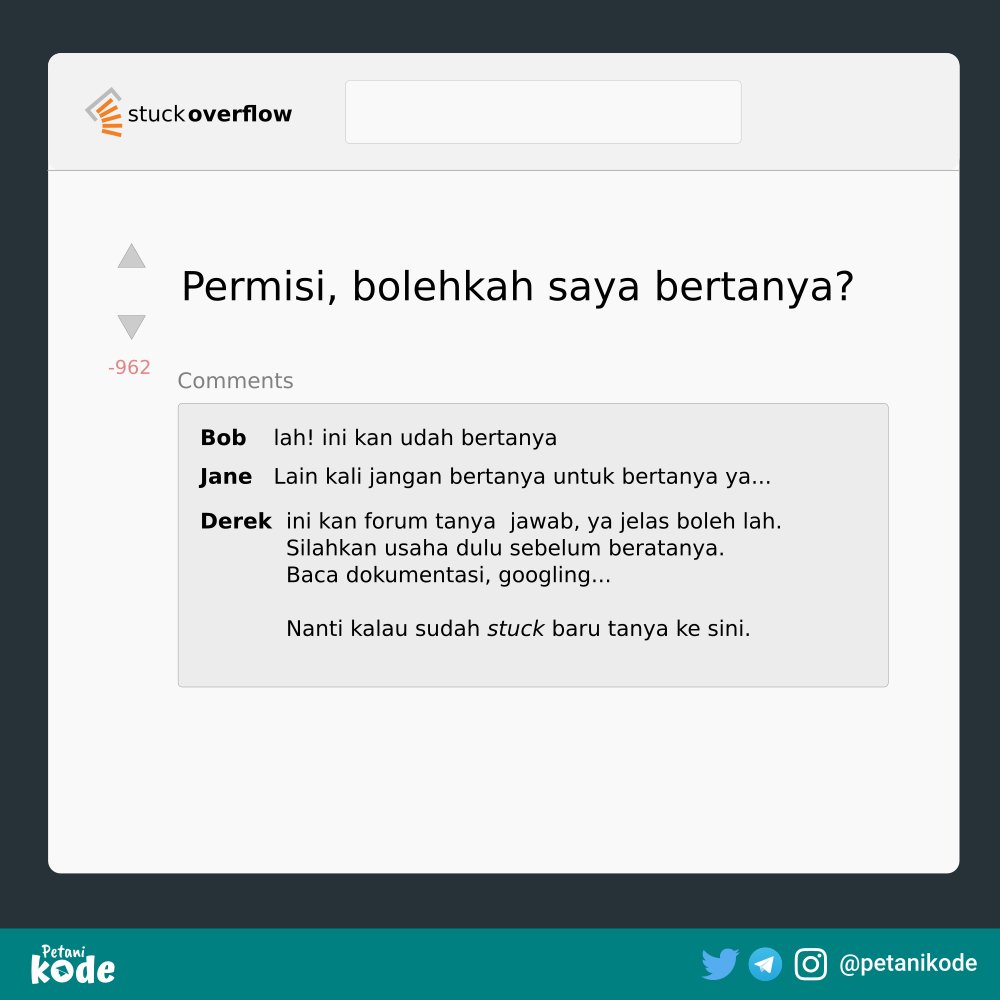
Task: Click Bob's comment 'lah! ini kan udah bertanya'
Action: click(415, 438)
